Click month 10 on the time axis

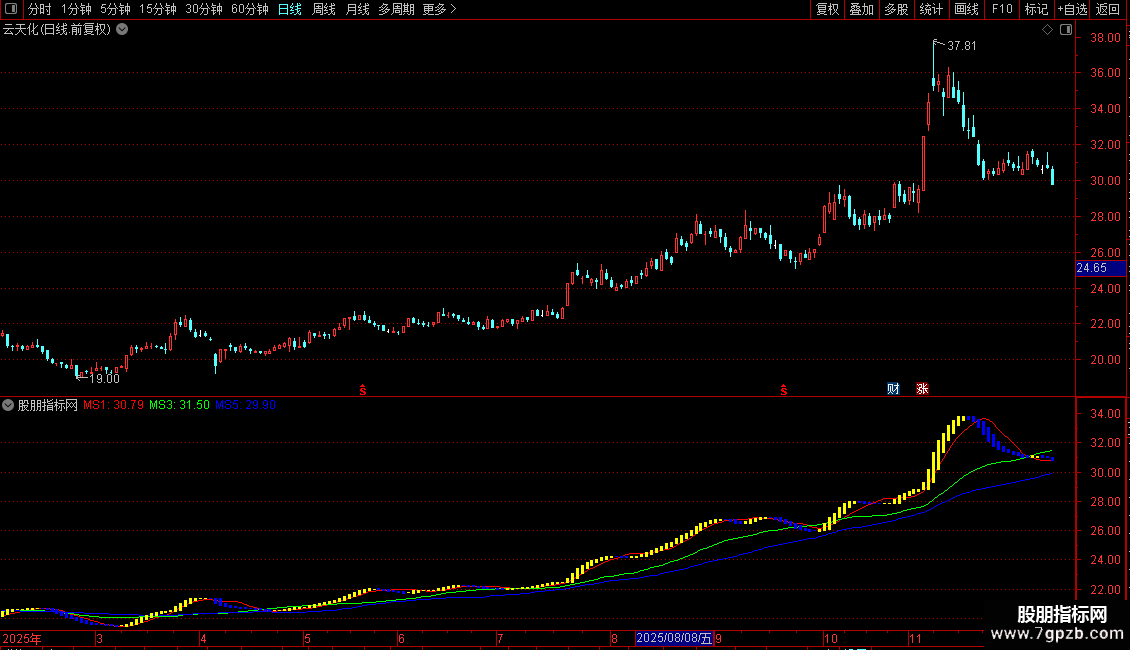831,638
